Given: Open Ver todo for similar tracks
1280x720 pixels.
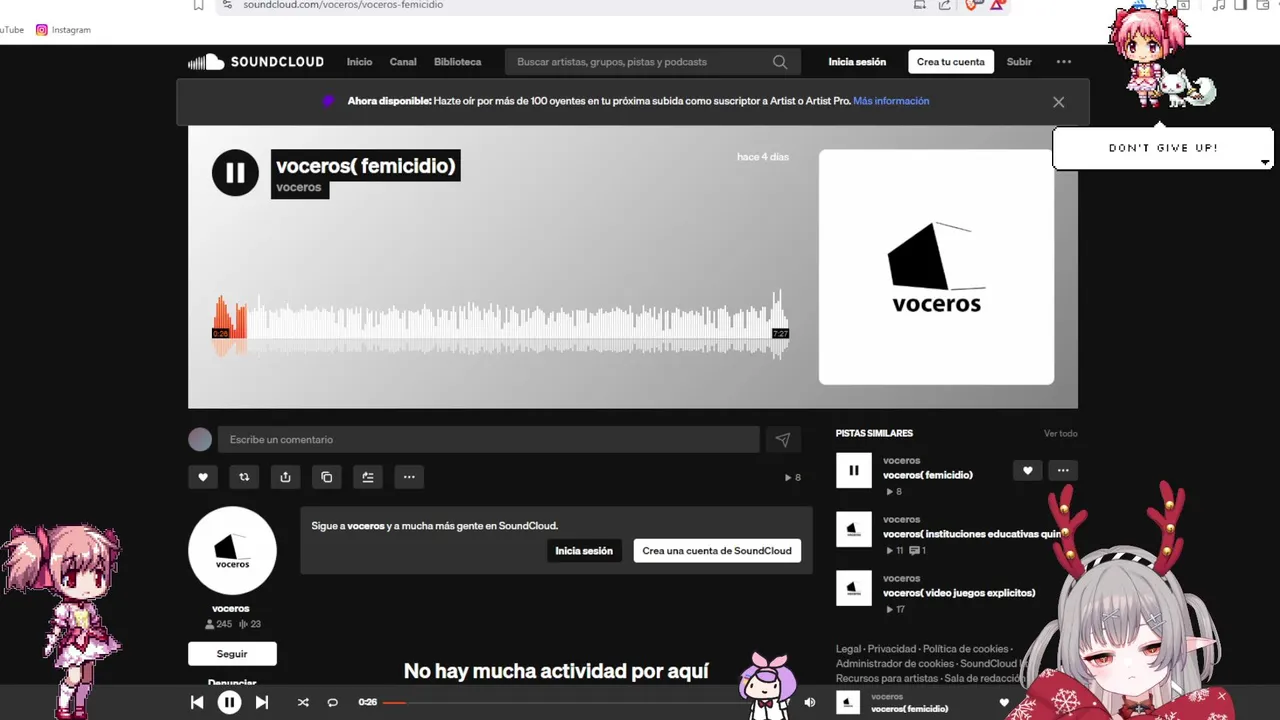Looking at the screenshot, I should 1061,434.
